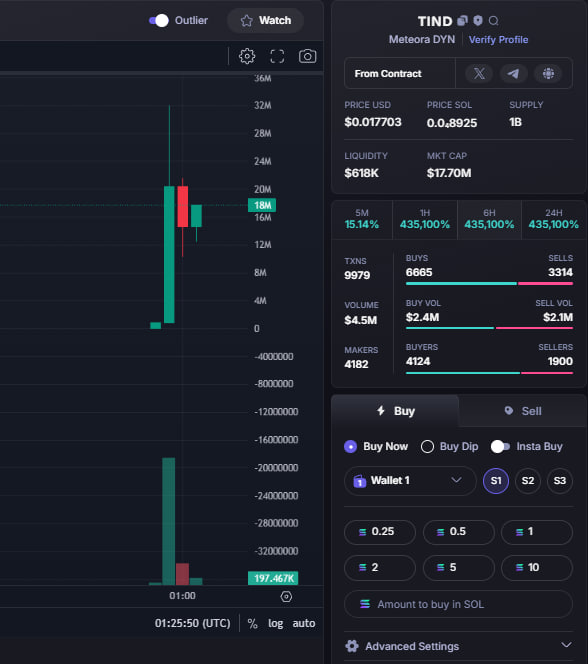The image size is (588, 664).
Task: Click the Advanced Settings gear icon
Action: tap(352, 646)
